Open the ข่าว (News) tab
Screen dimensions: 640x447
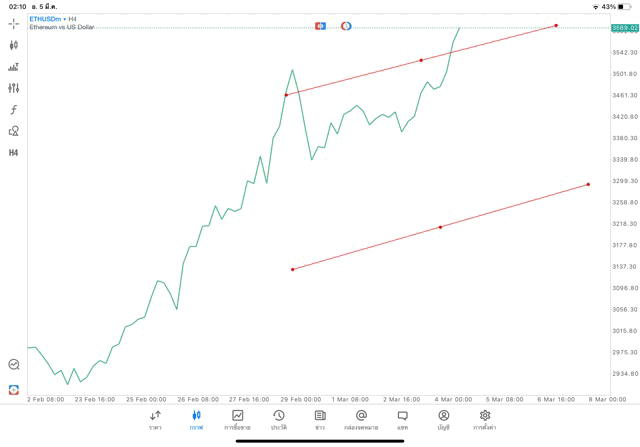(x=320, y=419)
